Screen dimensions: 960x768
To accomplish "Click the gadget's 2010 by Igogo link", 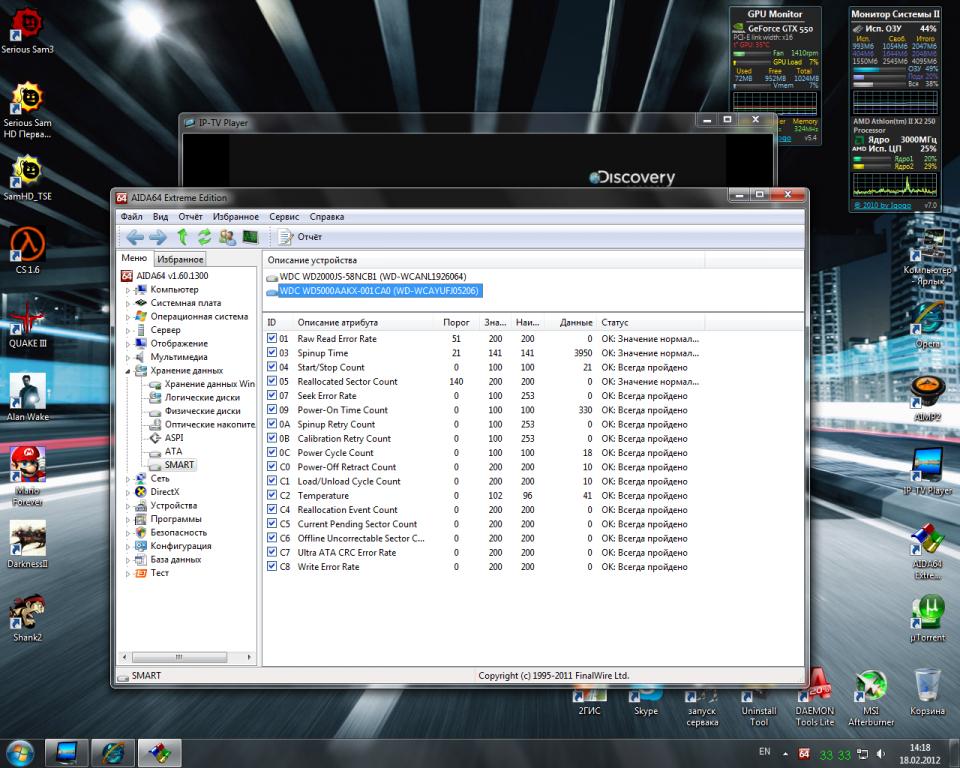I will tap(882, 205).
